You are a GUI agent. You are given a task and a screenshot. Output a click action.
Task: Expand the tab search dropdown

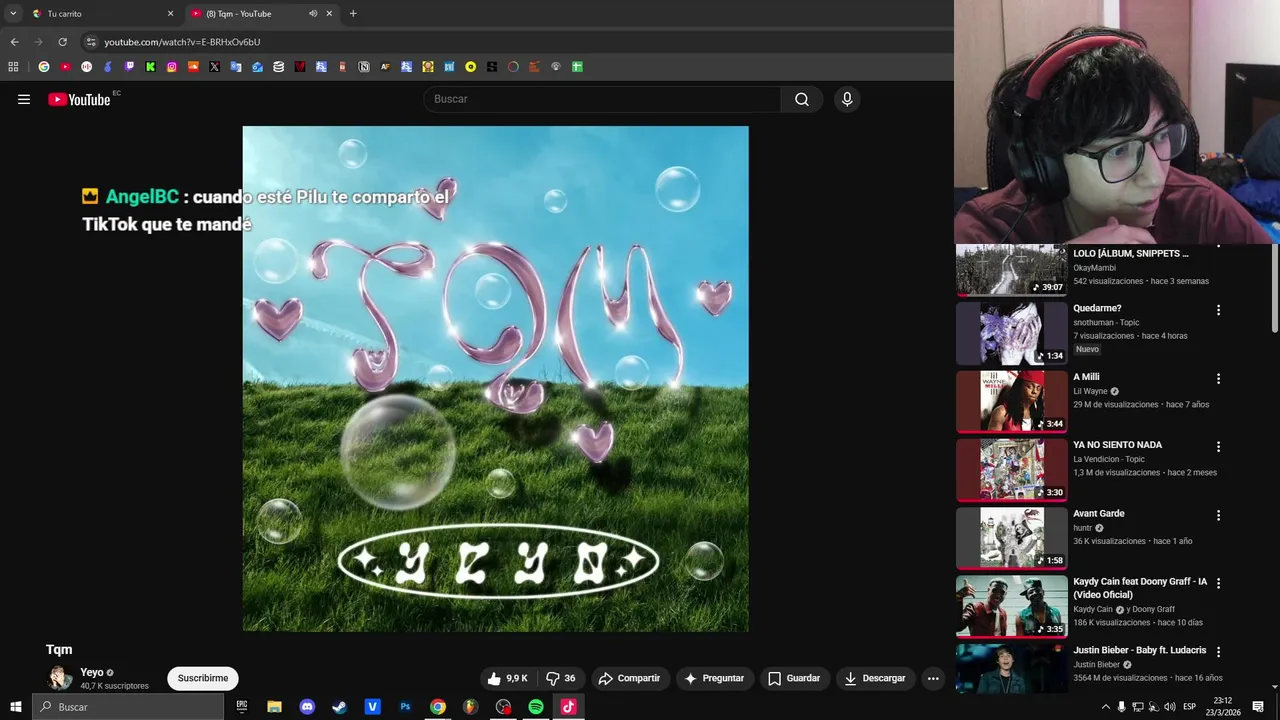pos(13,14)
